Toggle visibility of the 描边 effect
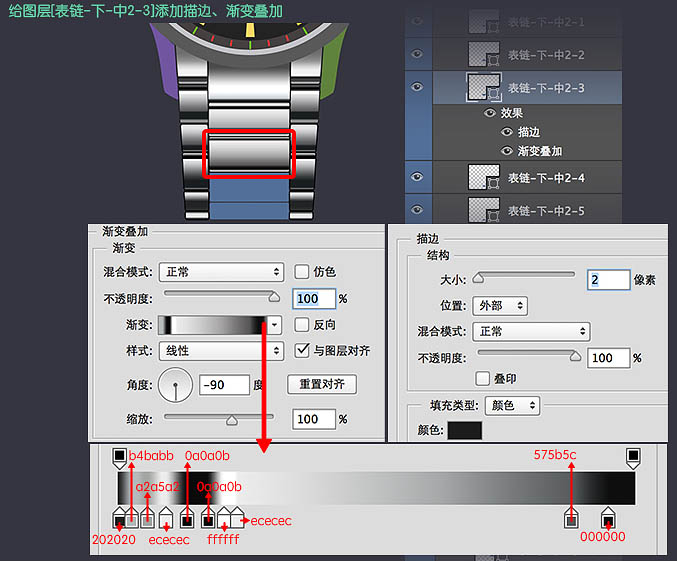Screen dimensions: 677x561 click(x=506, y=132)
